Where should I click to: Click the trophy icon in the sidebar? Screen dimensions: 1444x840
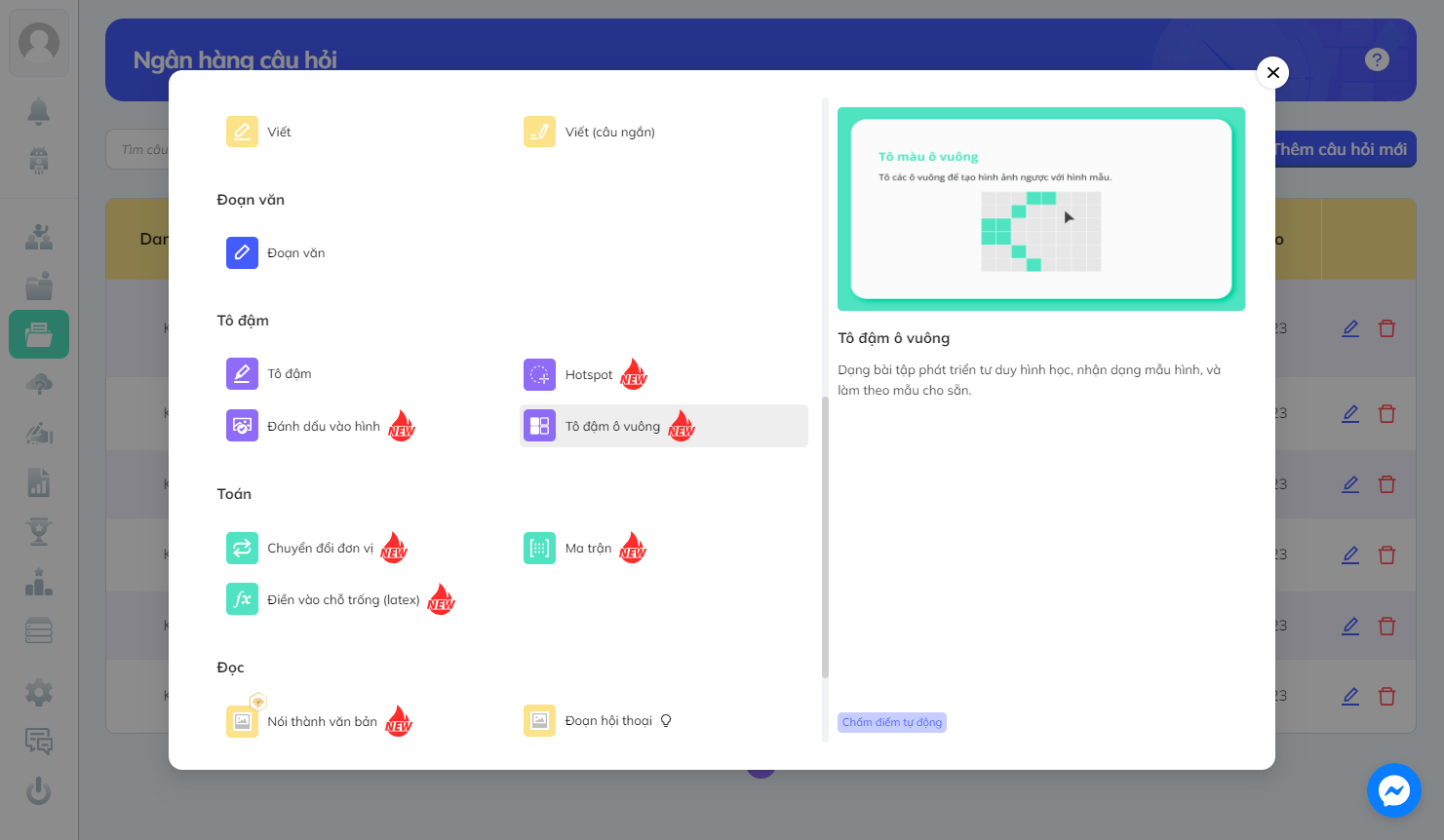39,531
